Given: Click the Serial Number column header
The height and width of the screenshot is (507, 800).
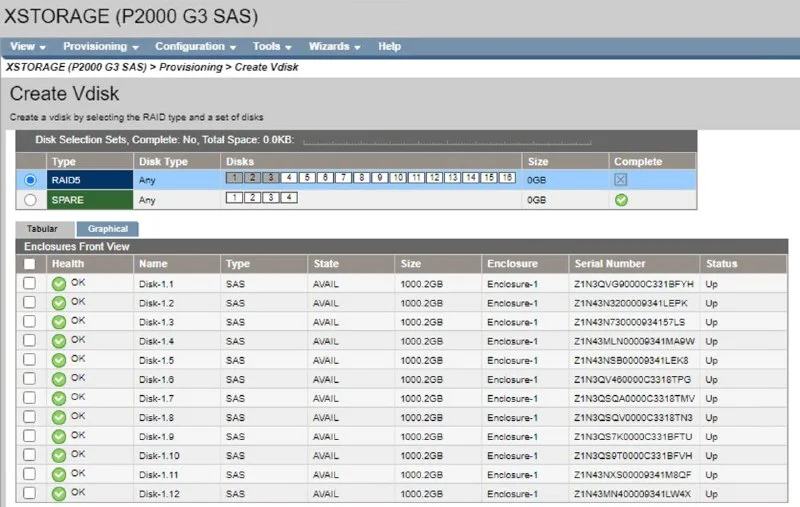Looking at the screenshot, I should (x=609, y=264).
